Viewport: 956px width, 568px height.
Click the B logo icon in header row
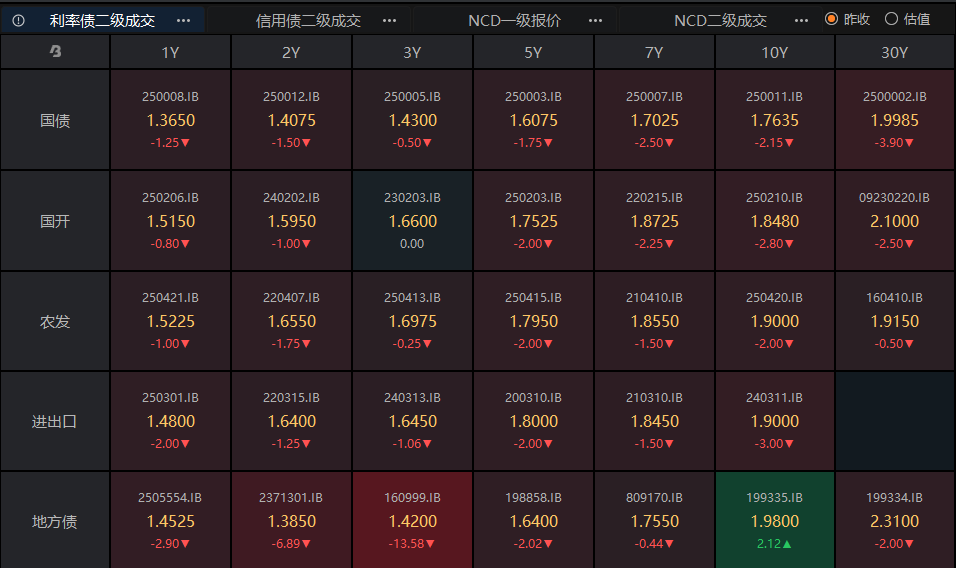pyautogui.click(x=55, y=53)
